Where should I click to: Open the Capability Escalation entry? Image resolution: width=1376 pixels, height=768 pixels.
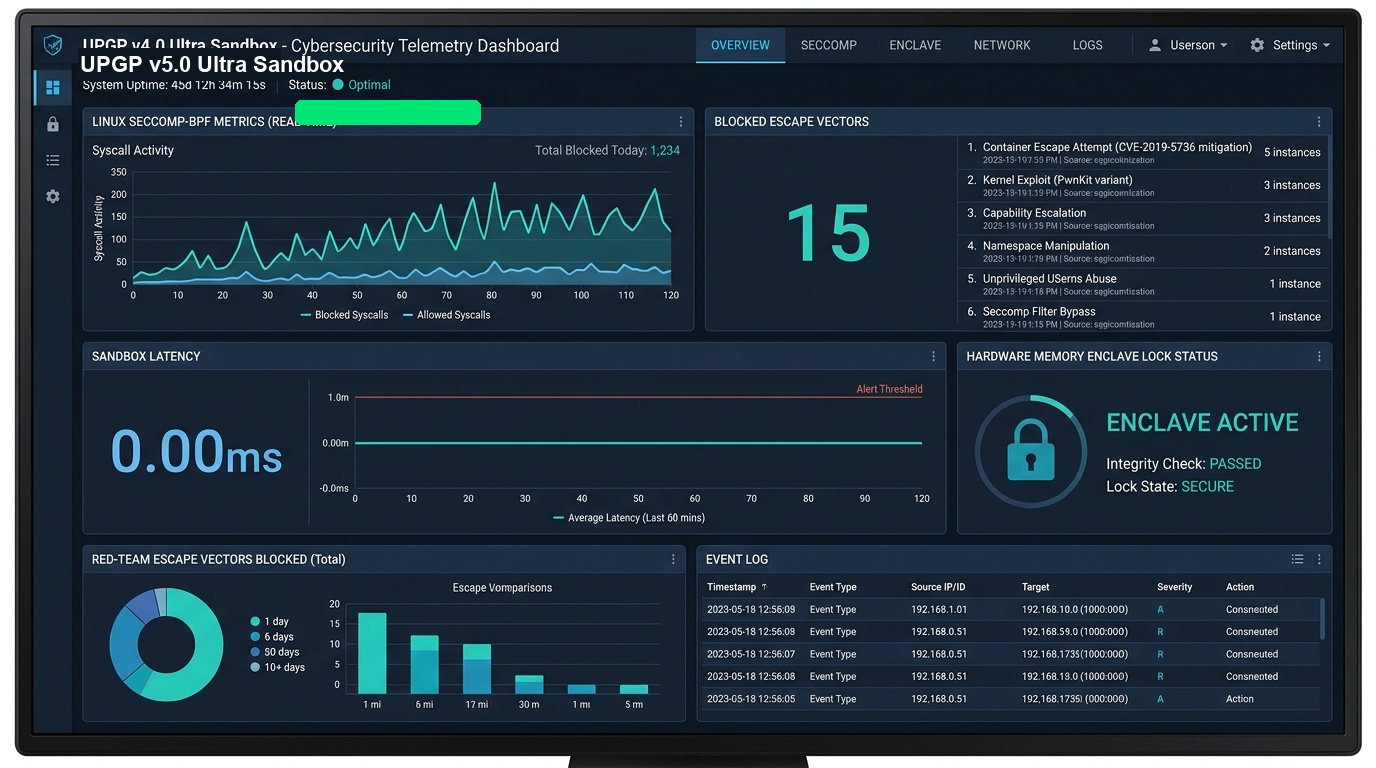click(x=1143, y=219)
